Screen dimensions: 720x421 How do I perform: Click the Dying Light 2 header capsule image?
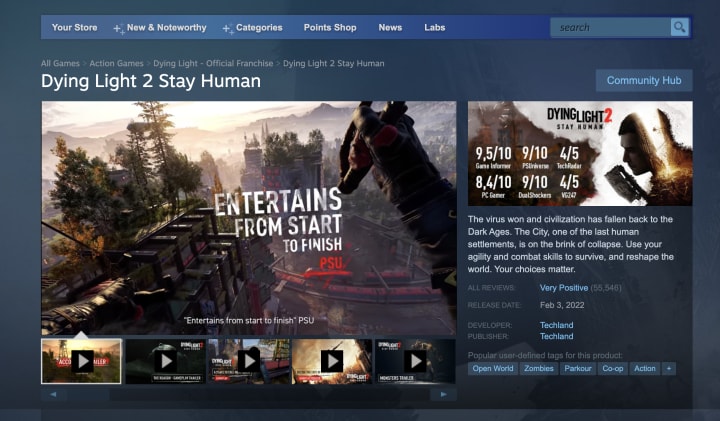(580, 153)
